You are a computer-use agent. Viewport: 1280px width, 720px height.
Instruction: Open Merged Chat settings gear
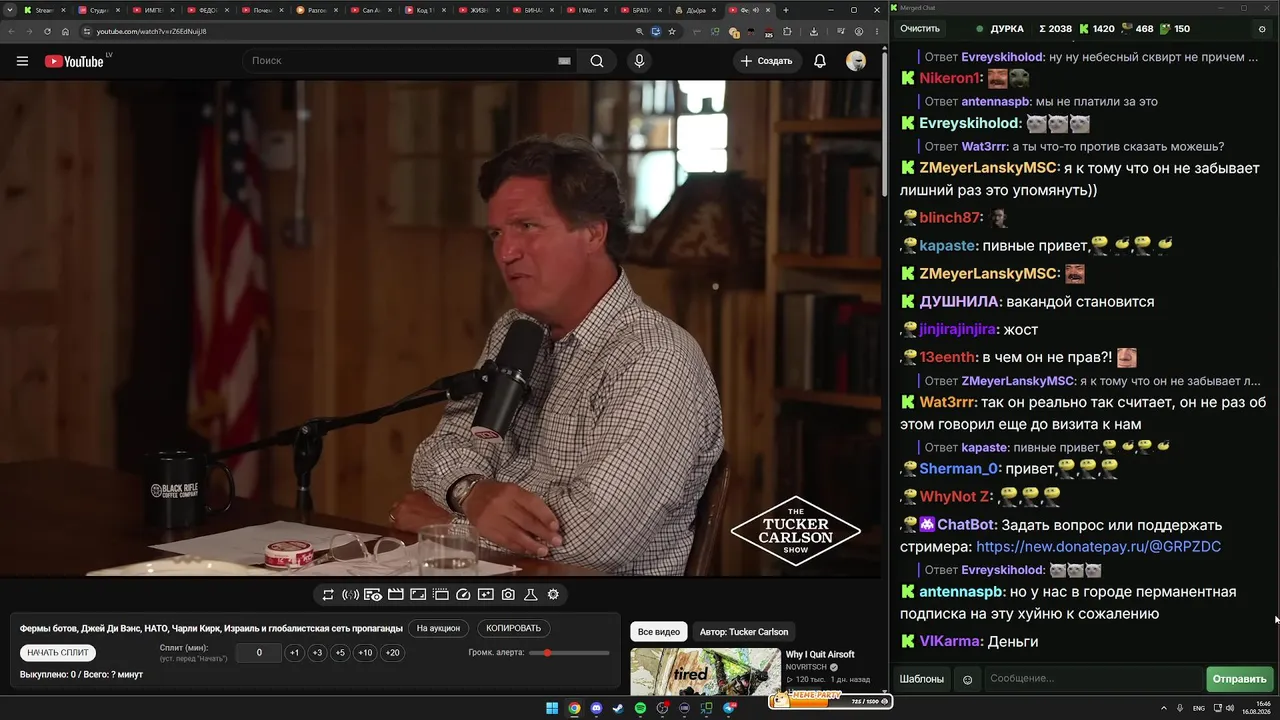coord(1262,29)
